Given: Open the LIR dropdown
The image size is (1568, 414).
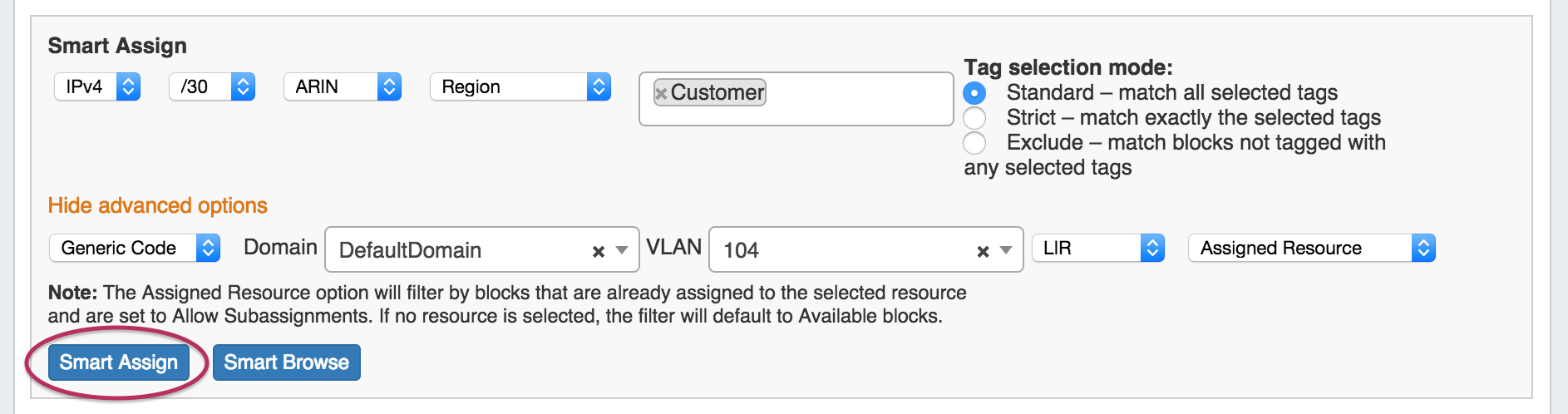Looking at the screenshot, I should pyautogui.click(x=1097, y=248).
